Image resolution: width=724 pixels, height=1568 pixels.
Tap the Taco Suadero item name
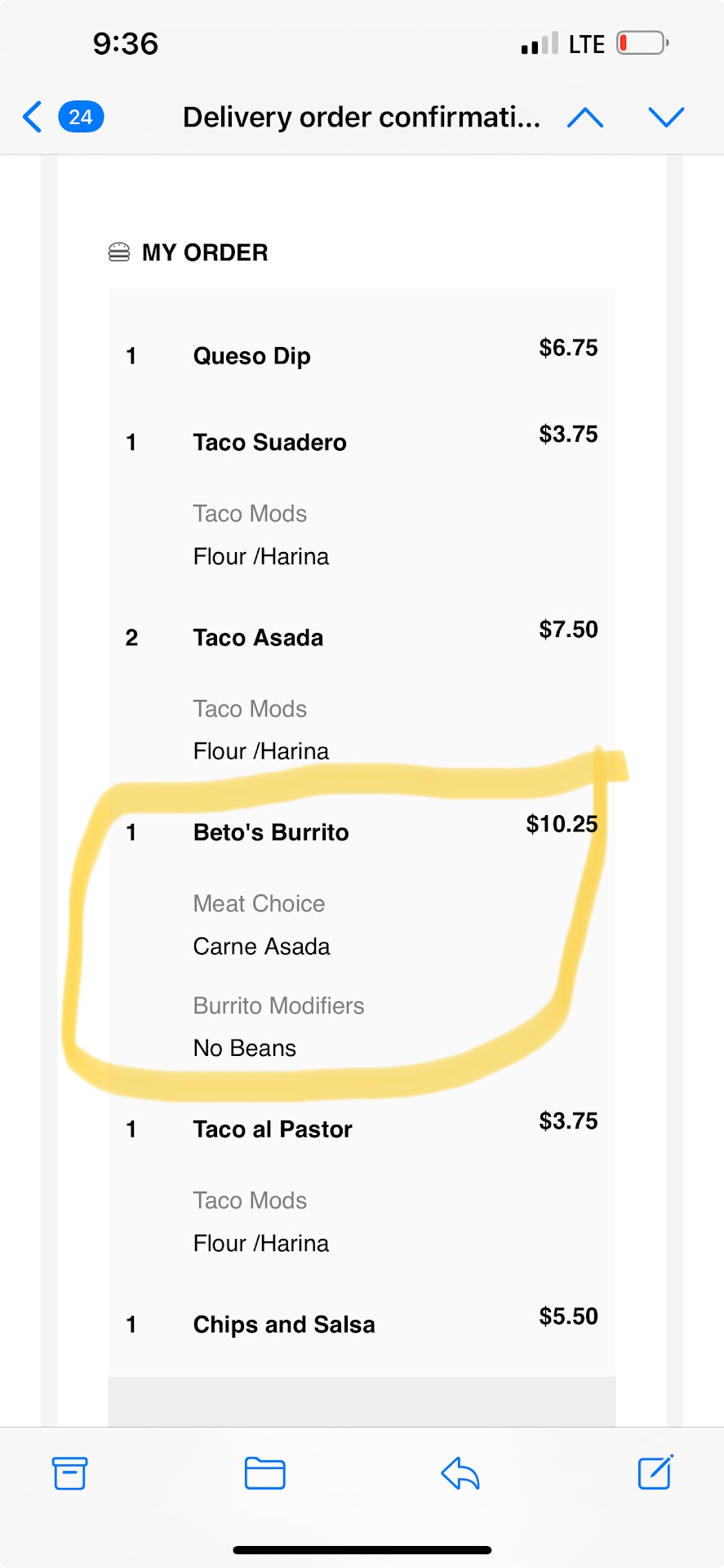coord(269,443)
